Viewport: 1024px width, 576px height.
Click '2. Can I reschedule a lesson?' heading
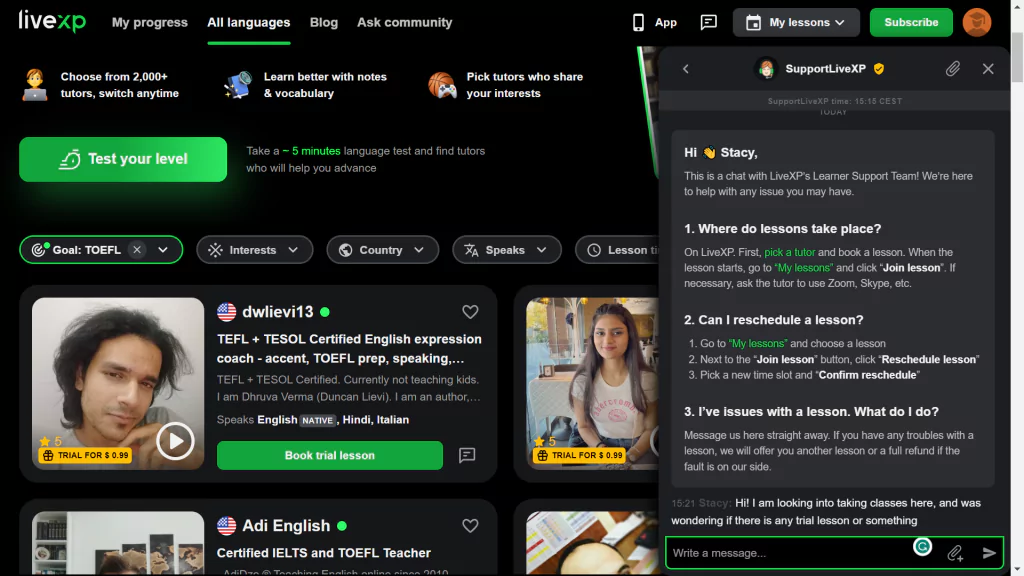[x=773, y=320]
